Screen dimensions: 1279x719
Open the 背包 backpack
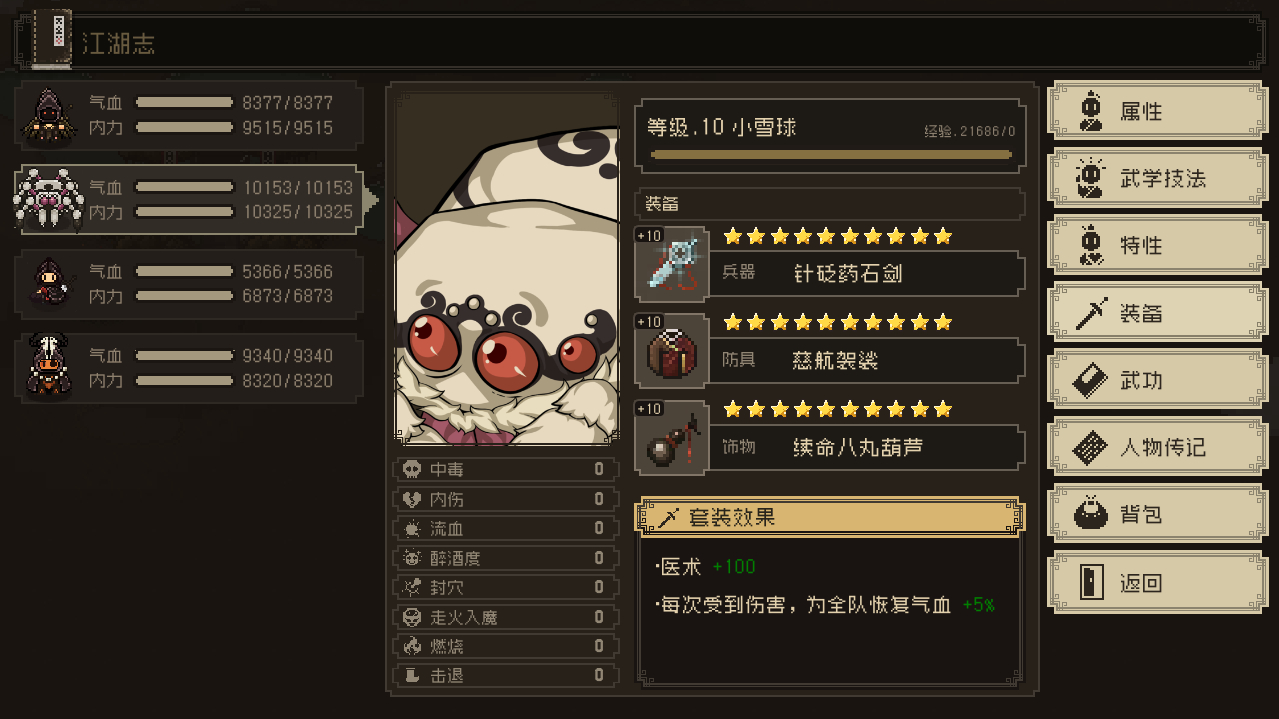(1156, 514)
